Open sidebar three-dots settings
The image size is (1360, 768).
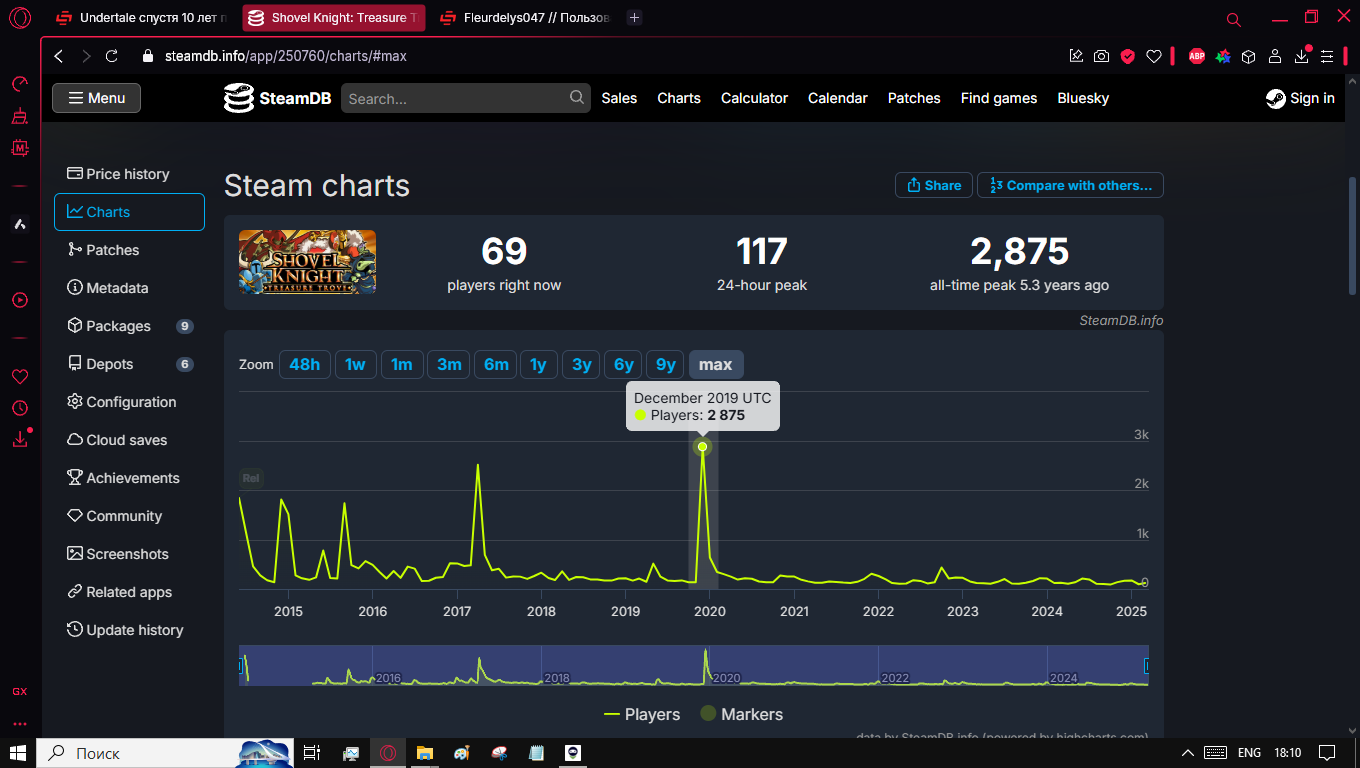20,724
